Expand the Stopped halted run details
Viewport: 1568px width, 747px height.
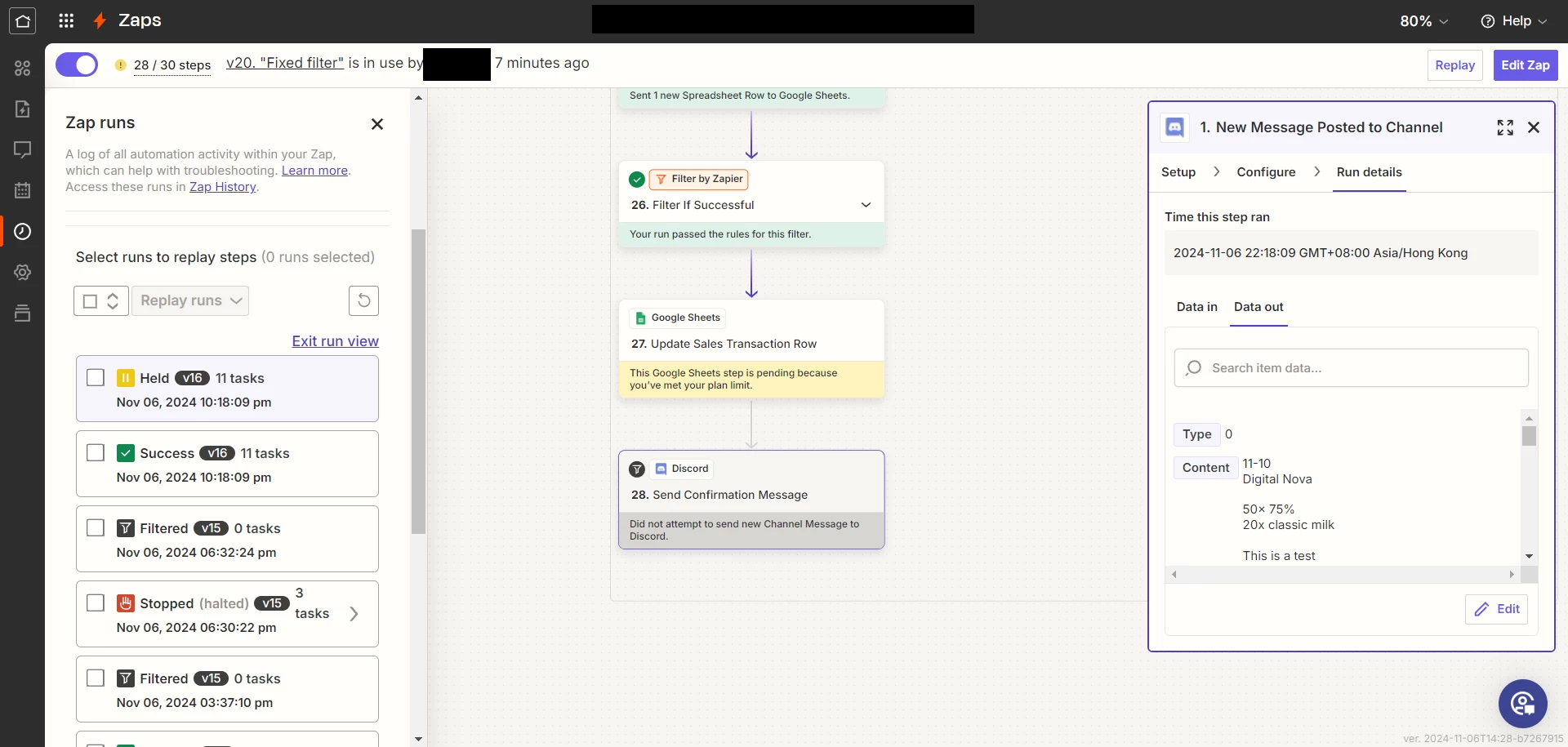click(x=354, y=614)
